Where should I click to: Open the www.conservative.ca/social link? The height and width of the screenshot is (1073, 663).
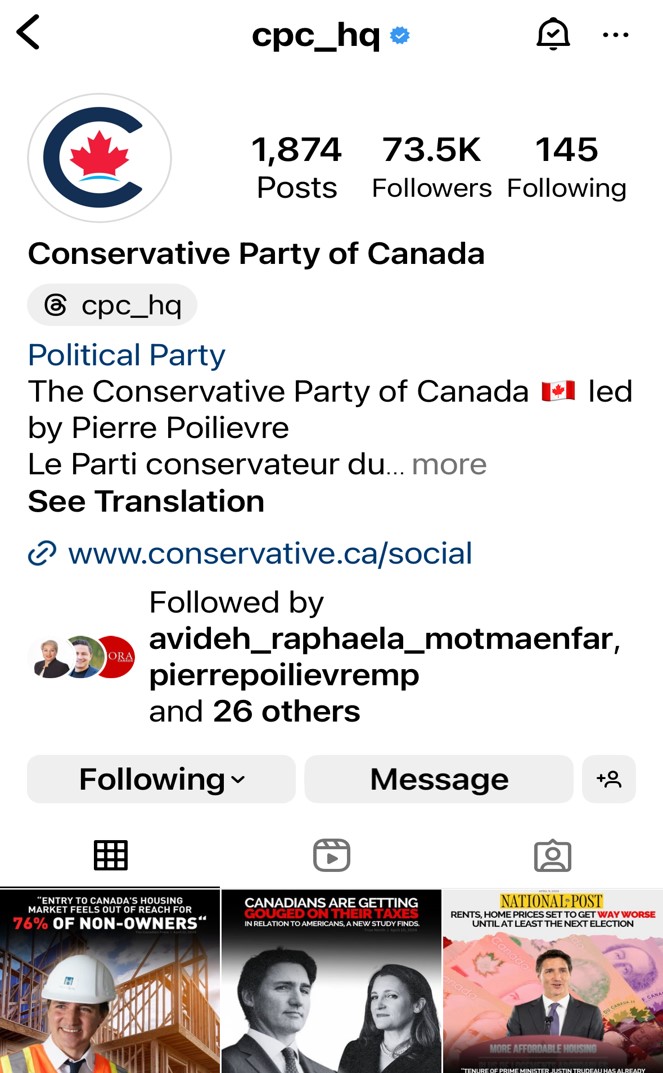(x=270, y=554)
